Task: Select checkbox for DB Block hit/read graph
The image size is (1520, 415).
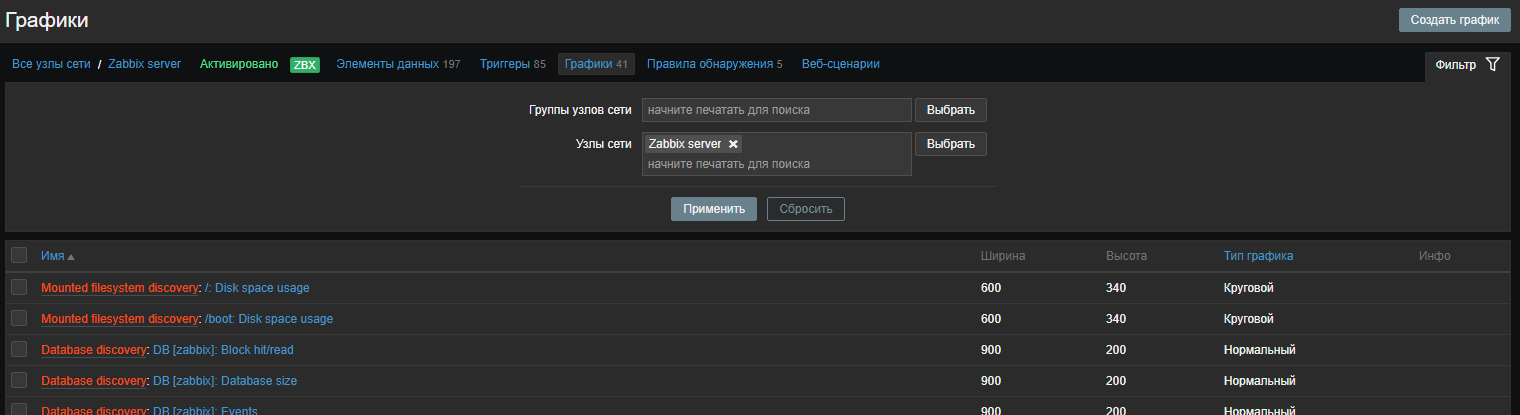Action: click(x=19, y=350)
